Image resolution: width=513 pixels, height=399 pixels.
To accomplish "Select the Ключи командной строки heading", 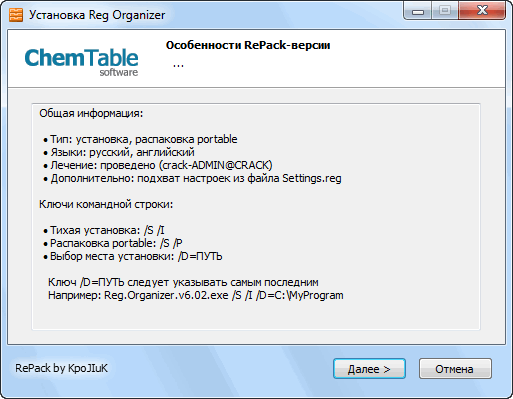I will (x=106, y=204).
